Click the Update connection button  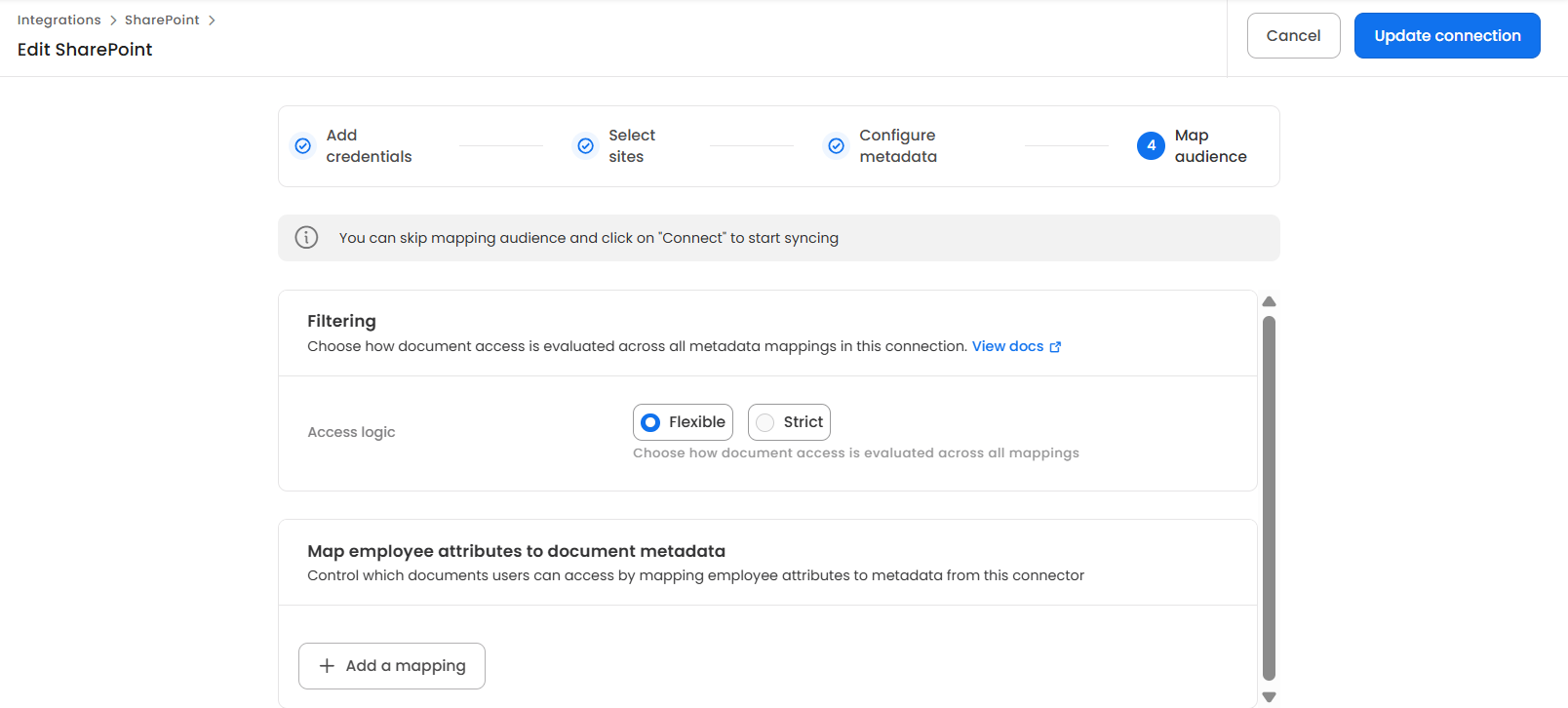(x=1447, y=35)
